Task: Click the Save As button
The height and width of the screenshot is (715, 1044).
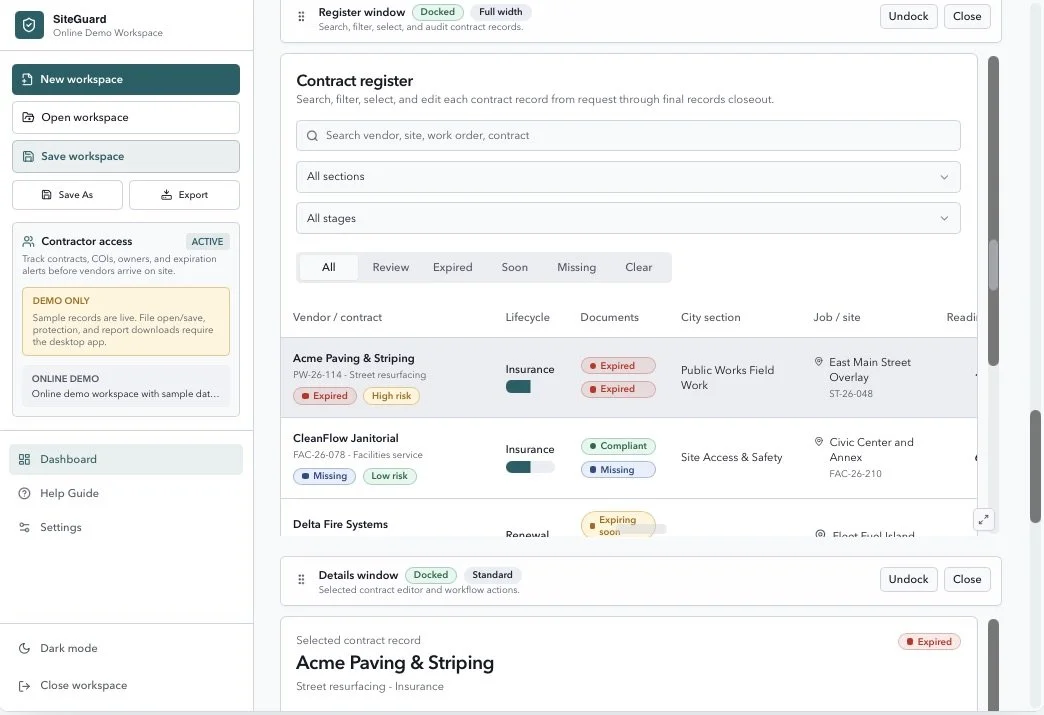Action: pos(67,195)
